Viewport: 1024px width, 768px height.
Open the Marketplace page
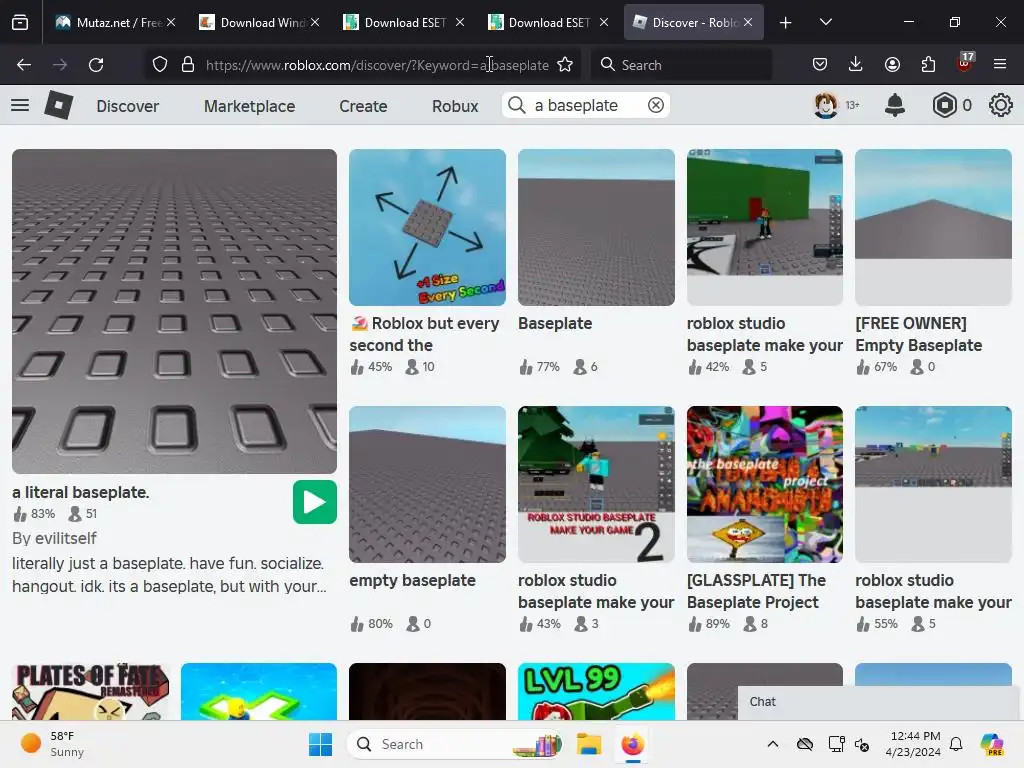pyautogui.click(x=249, y=106)
